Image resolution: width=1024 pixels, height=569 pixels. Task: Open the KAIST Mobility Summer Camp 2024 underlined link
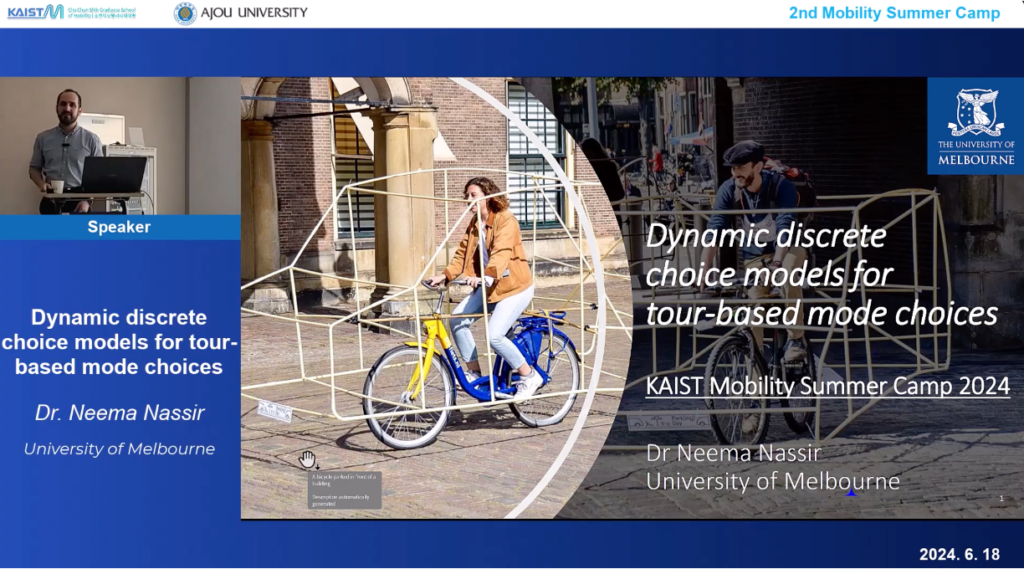click(828, 386)
